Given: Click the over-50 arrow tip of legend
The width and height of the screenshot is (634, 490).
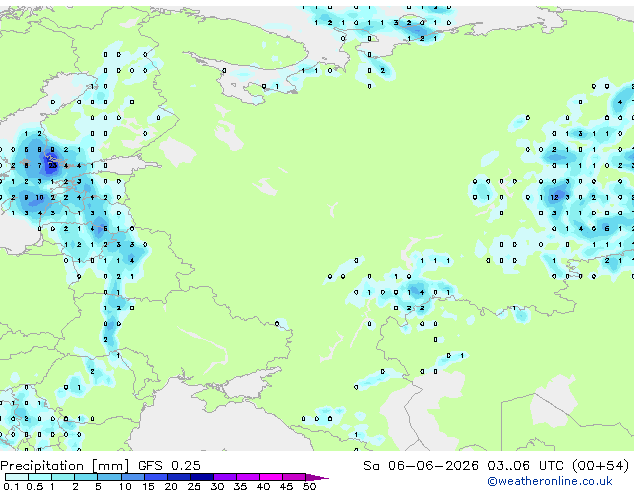Looking at the screenshot, I should (x=317, y=477).
